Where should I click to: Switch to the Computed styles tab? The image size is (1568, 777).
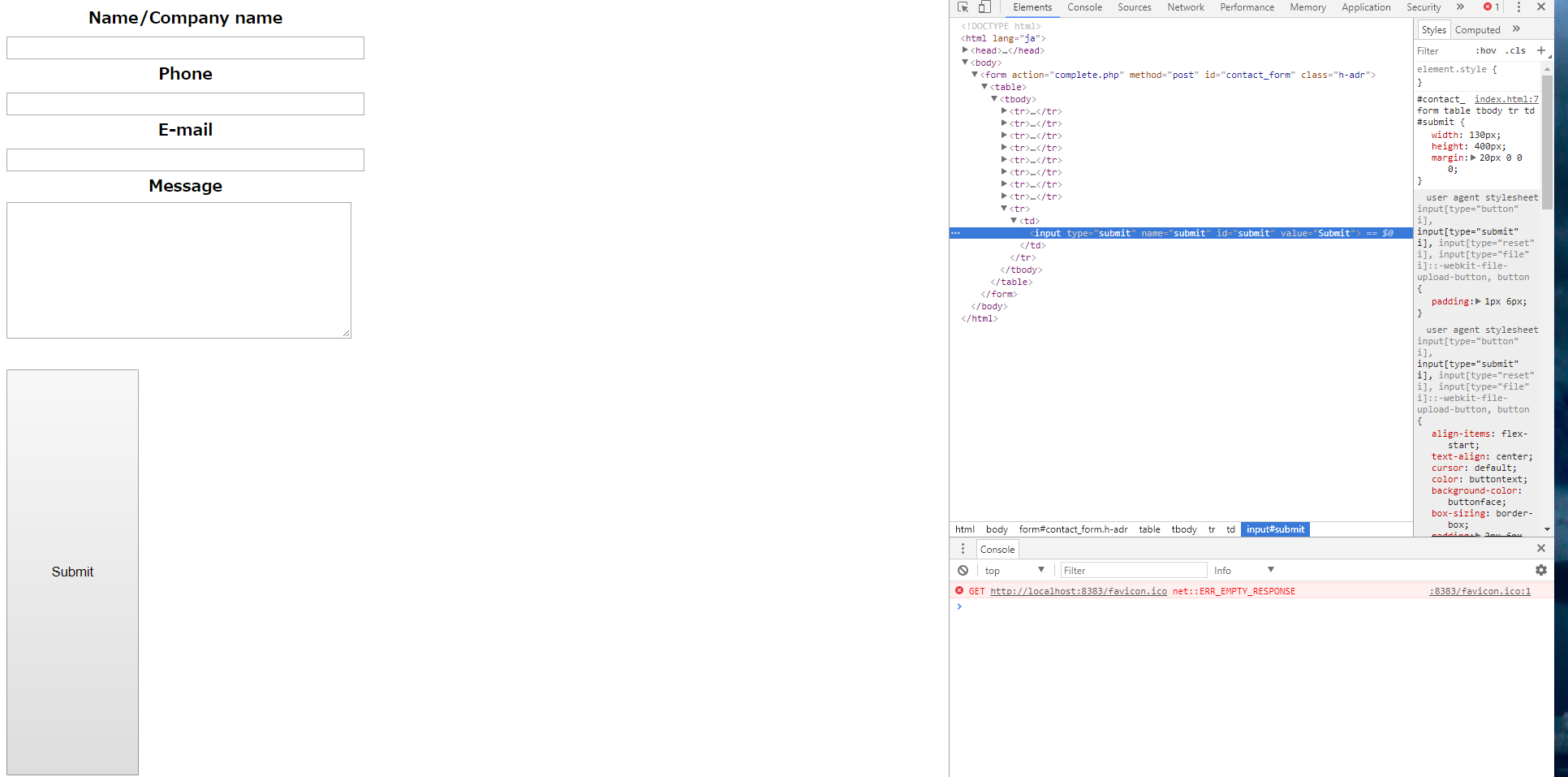pyautogui.click(x=1477, y=30)
